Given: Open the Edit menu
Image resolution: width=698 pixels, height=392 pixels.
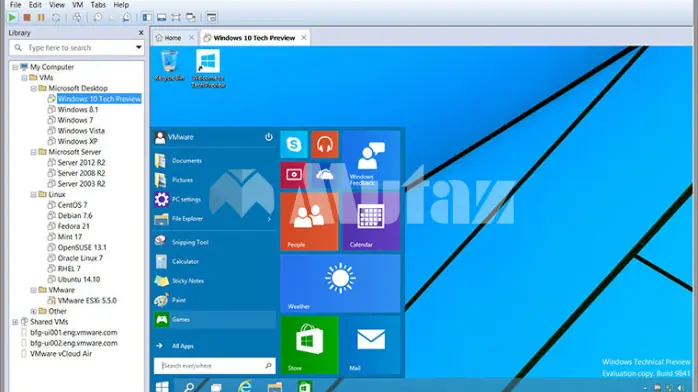Looking at the screenshot, I should pos(35,5).
